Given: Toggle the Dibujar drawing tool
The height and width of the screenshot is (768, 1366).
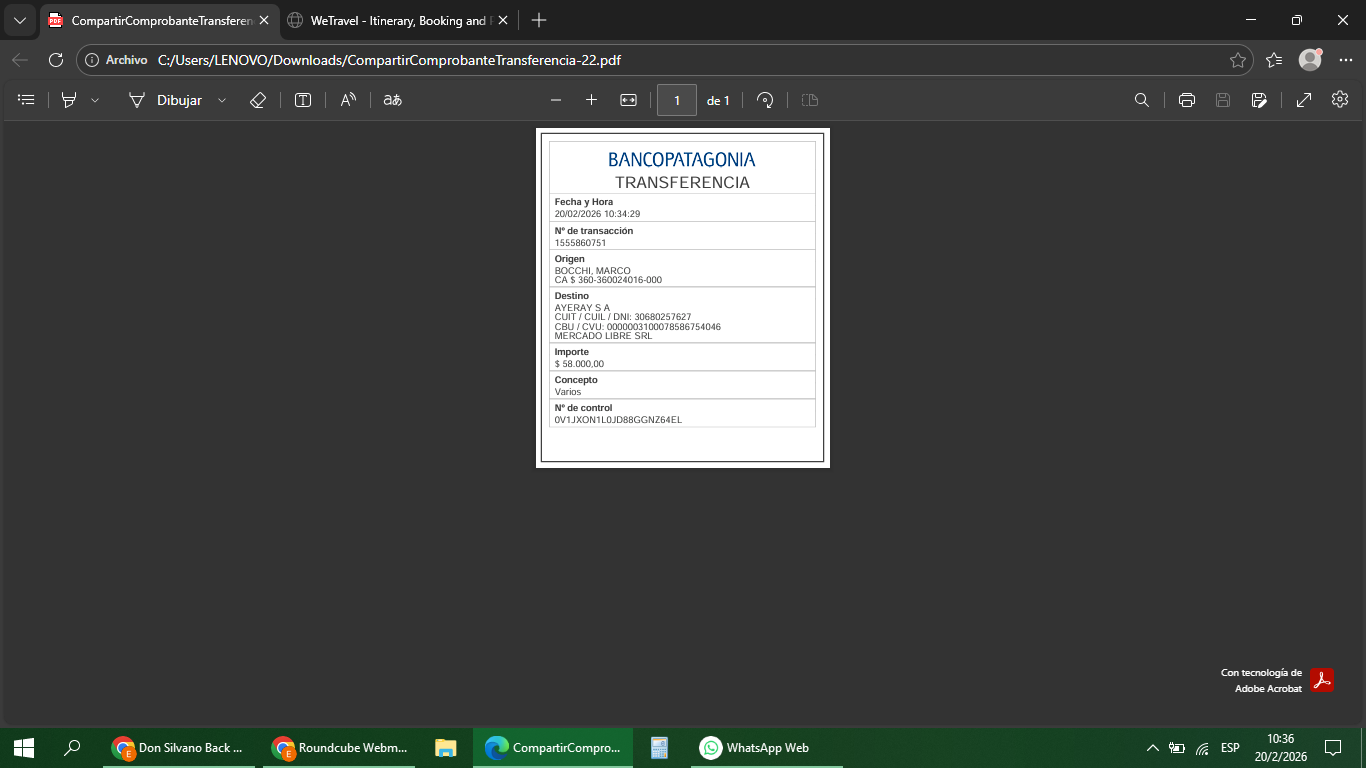Looking at the screenshot, I should click(165, 100).
